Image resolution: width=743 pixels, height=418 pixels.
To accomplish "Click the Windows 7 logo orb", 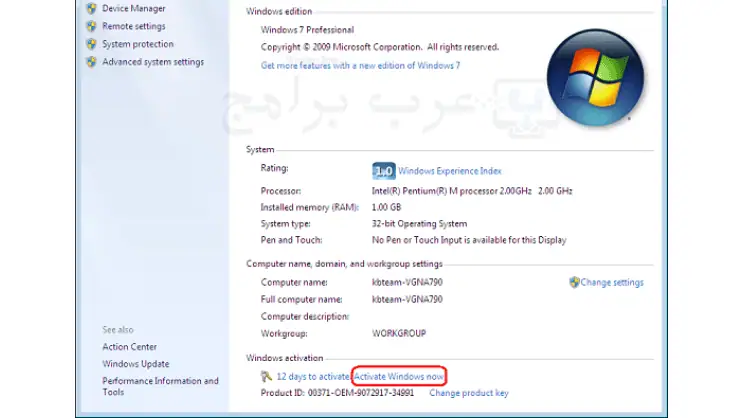I will coord(595,77).
